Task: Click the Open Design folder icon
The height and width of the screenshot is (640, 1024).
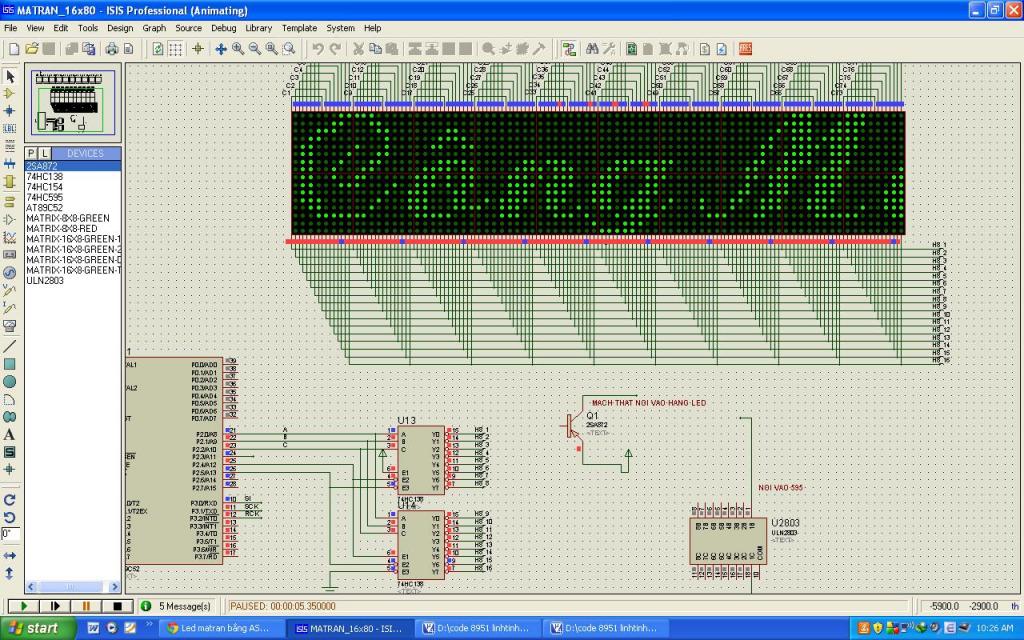Action: coord(32,48)
